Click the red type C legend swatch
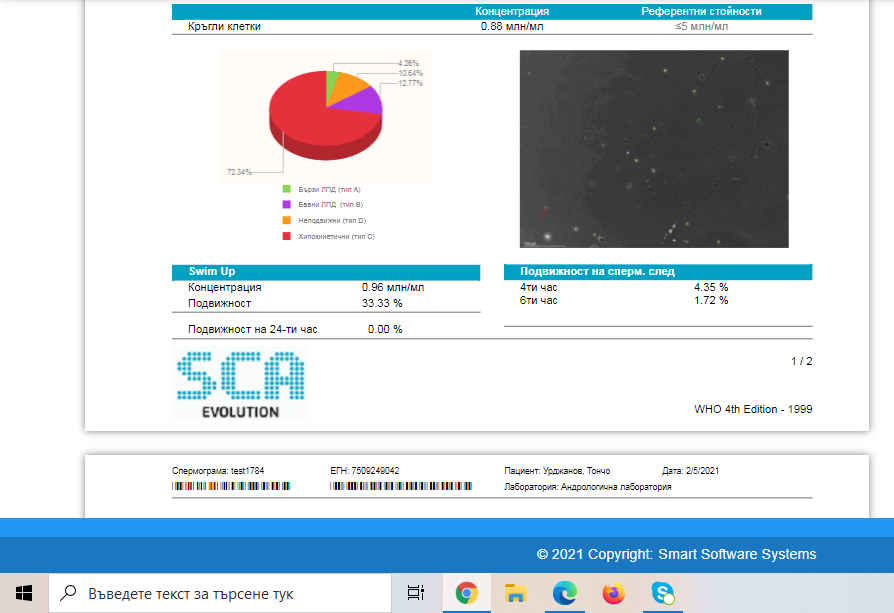 (x=287, y=236)
